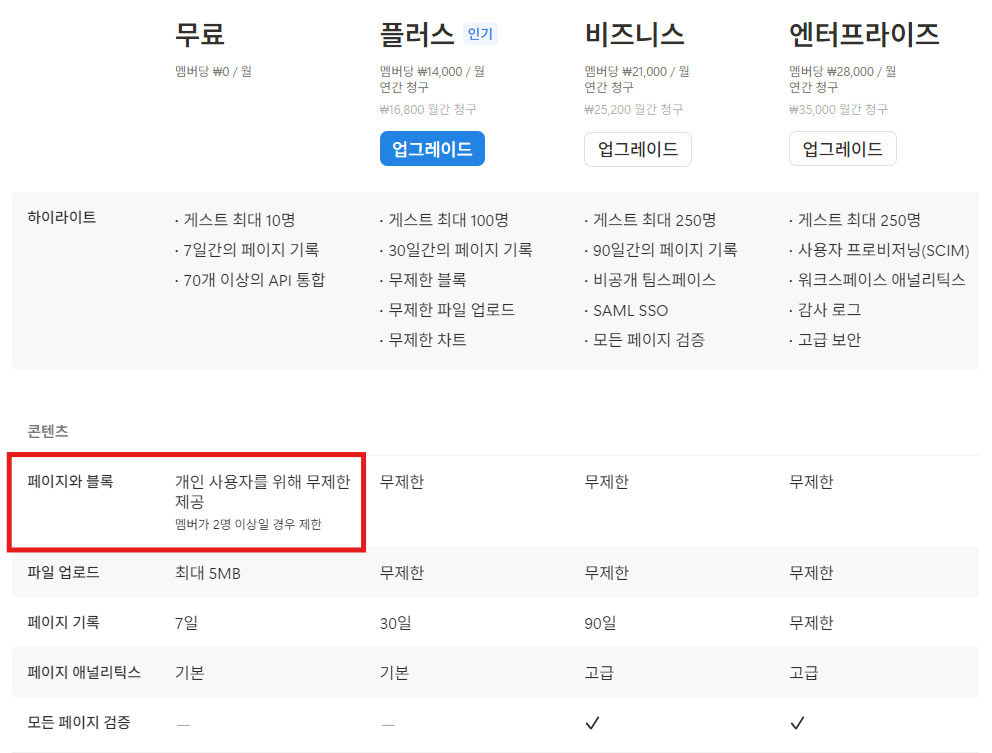Select the checkmark for 엔터프라이즈 모든 페이지 검증
The width and height of the screenshot is (992, 753).
click(x=798, y=722)
